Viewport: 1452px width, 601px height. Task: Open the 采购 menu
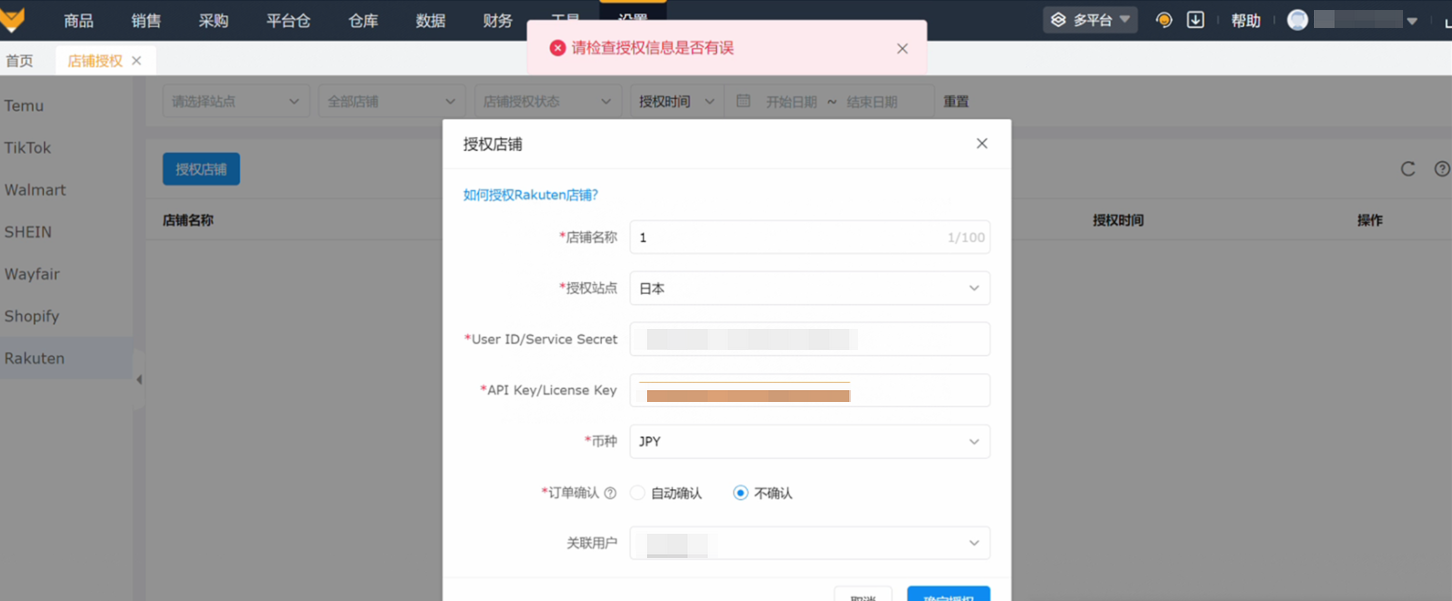tap(213, 20)
